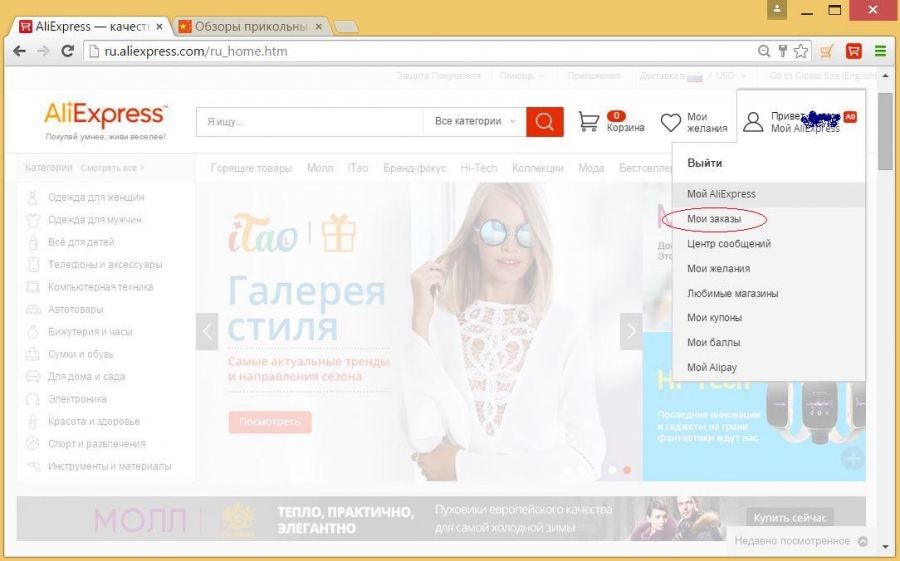Image resolution: width=900 pixels, height=561 pixels.
Task: Go to previous banner slide arrow
Action: 207,331
